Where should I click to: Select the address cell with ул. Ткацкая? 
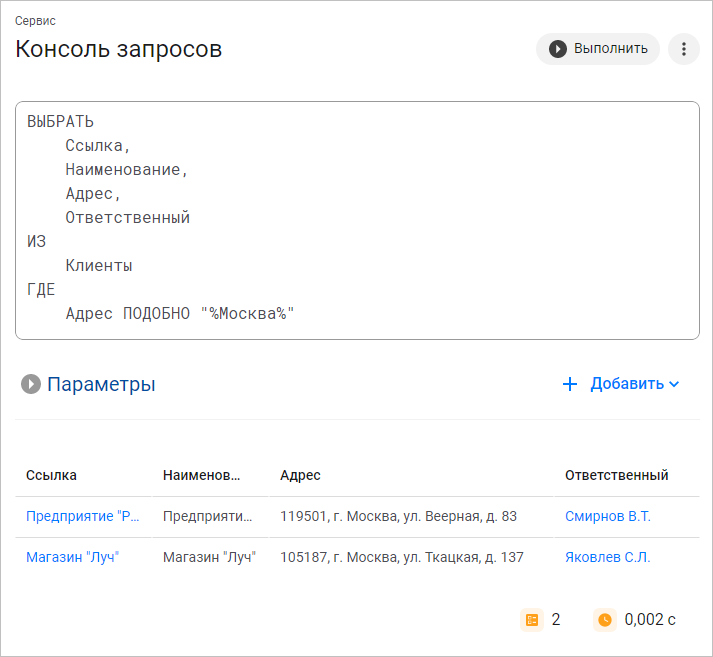[x=401, y=557]
